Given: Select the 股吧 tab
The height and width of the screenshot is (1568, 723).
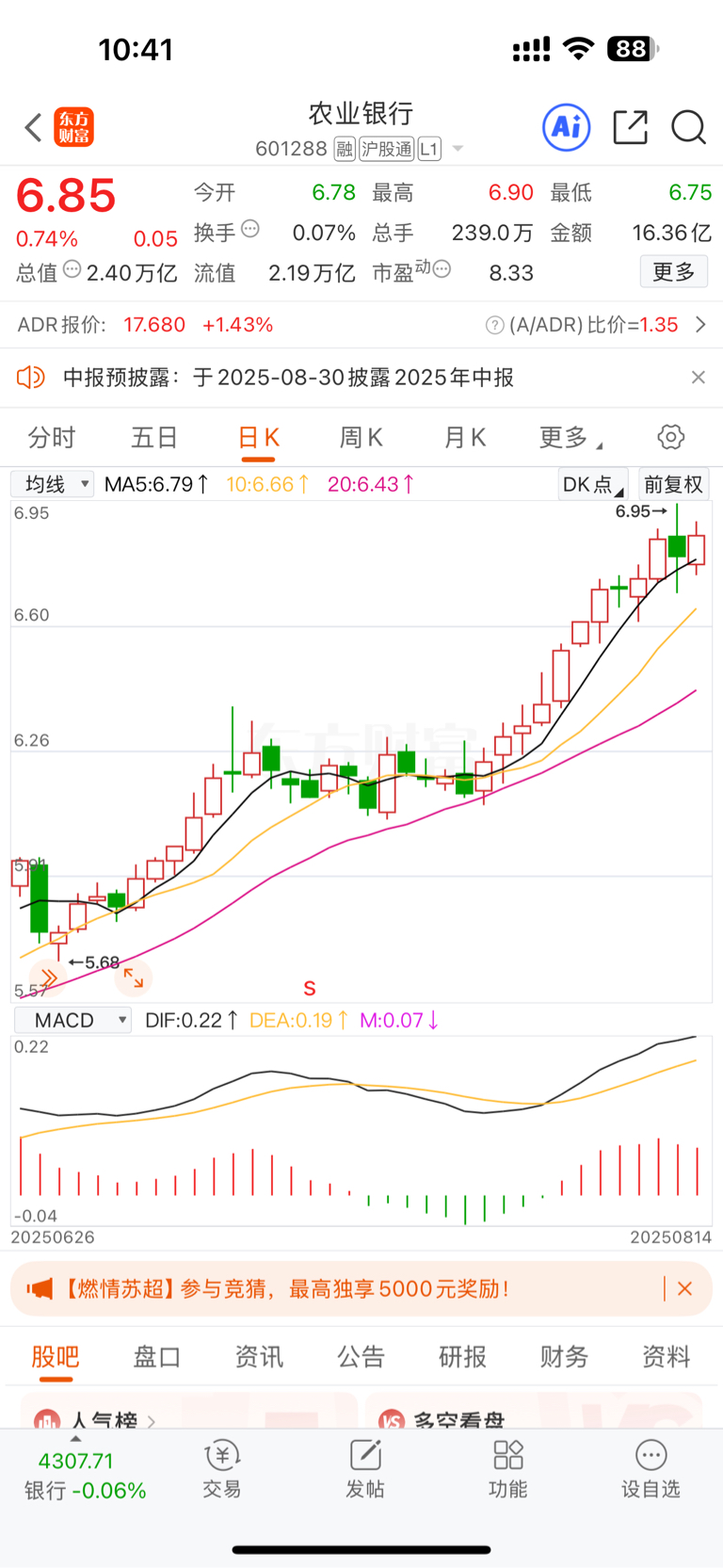Looking at the screenshot, I should coord(56,1356).
